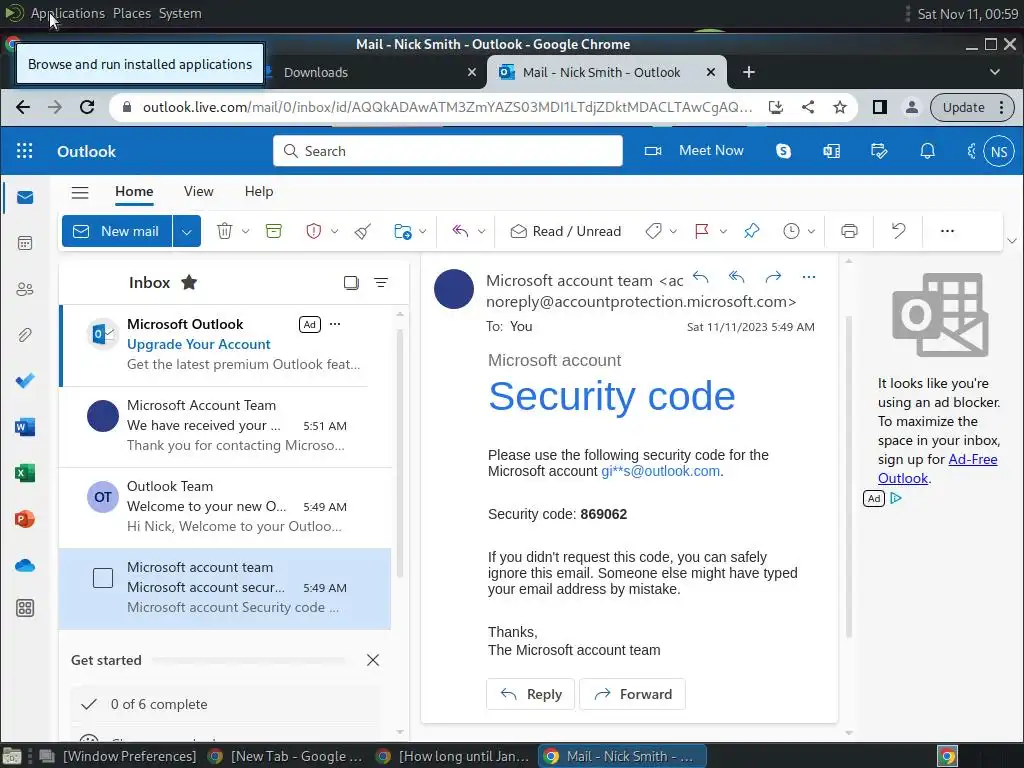Screen dimensions: 1024x768
Task: Open Mail in the left sidebar
Action: click(x=25, y=197)
